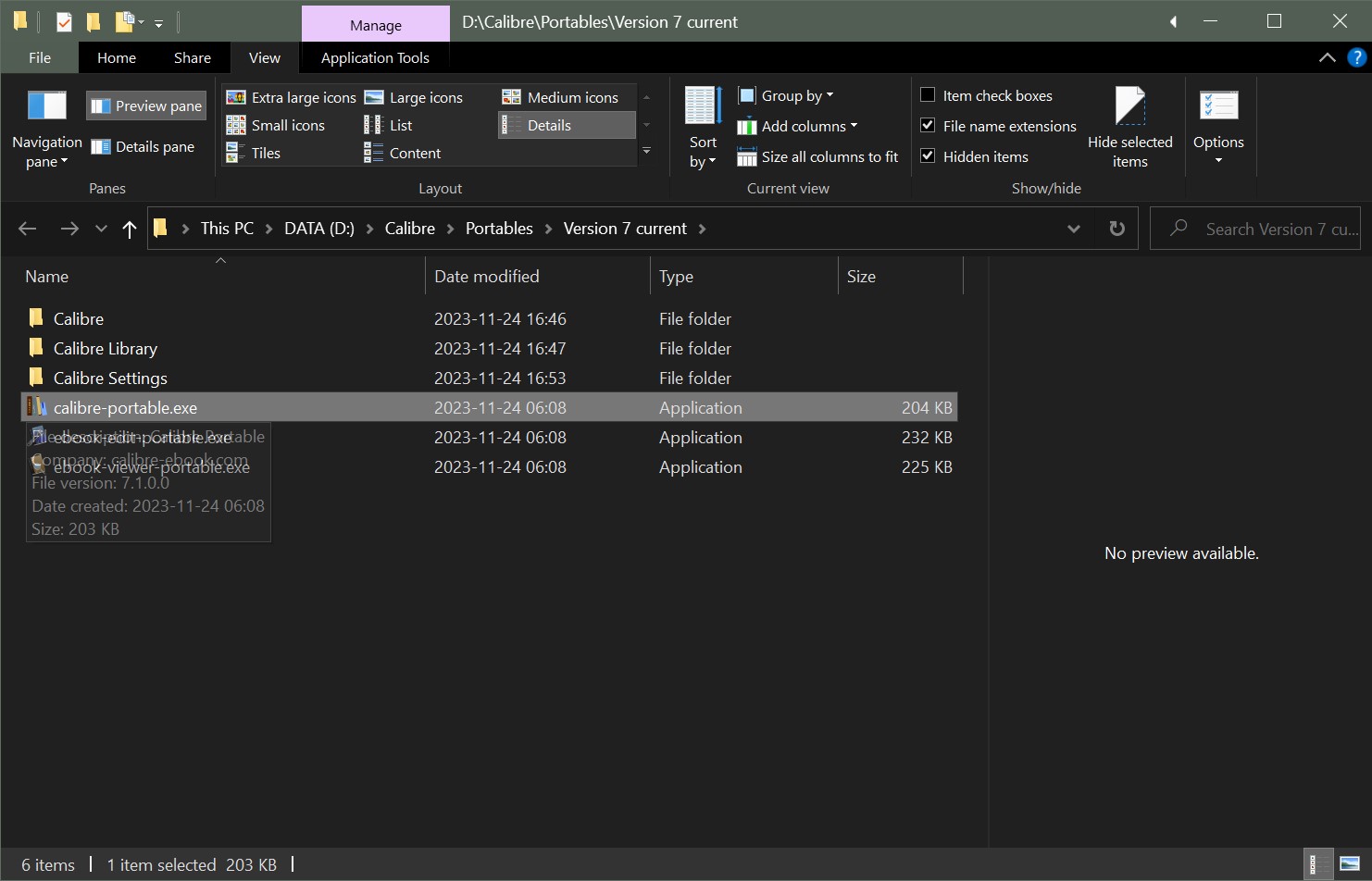Click Portables in the address breadcrumb
The width and height of the screenshot is (1372, 881).
pos(499,229)
